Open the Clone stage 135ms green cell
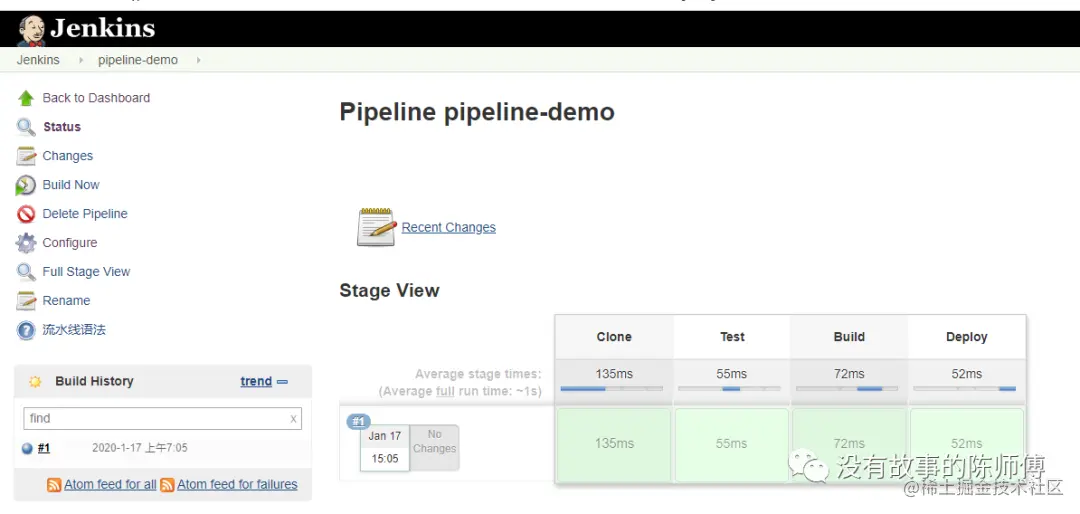The width and height of the screenshot is (1080, 514). pos(614,444)
